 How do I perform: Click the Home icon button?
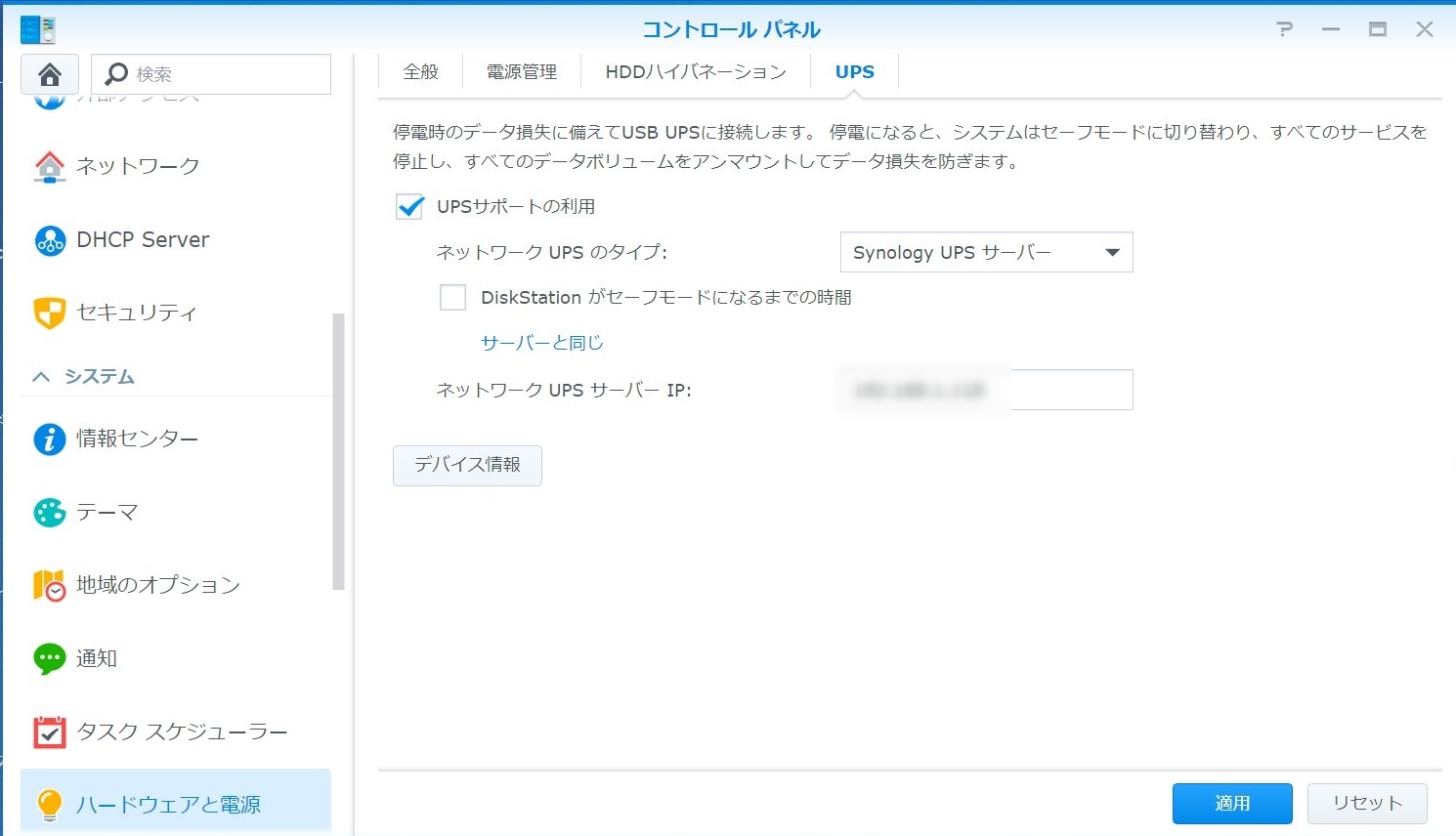coord(50,74)
